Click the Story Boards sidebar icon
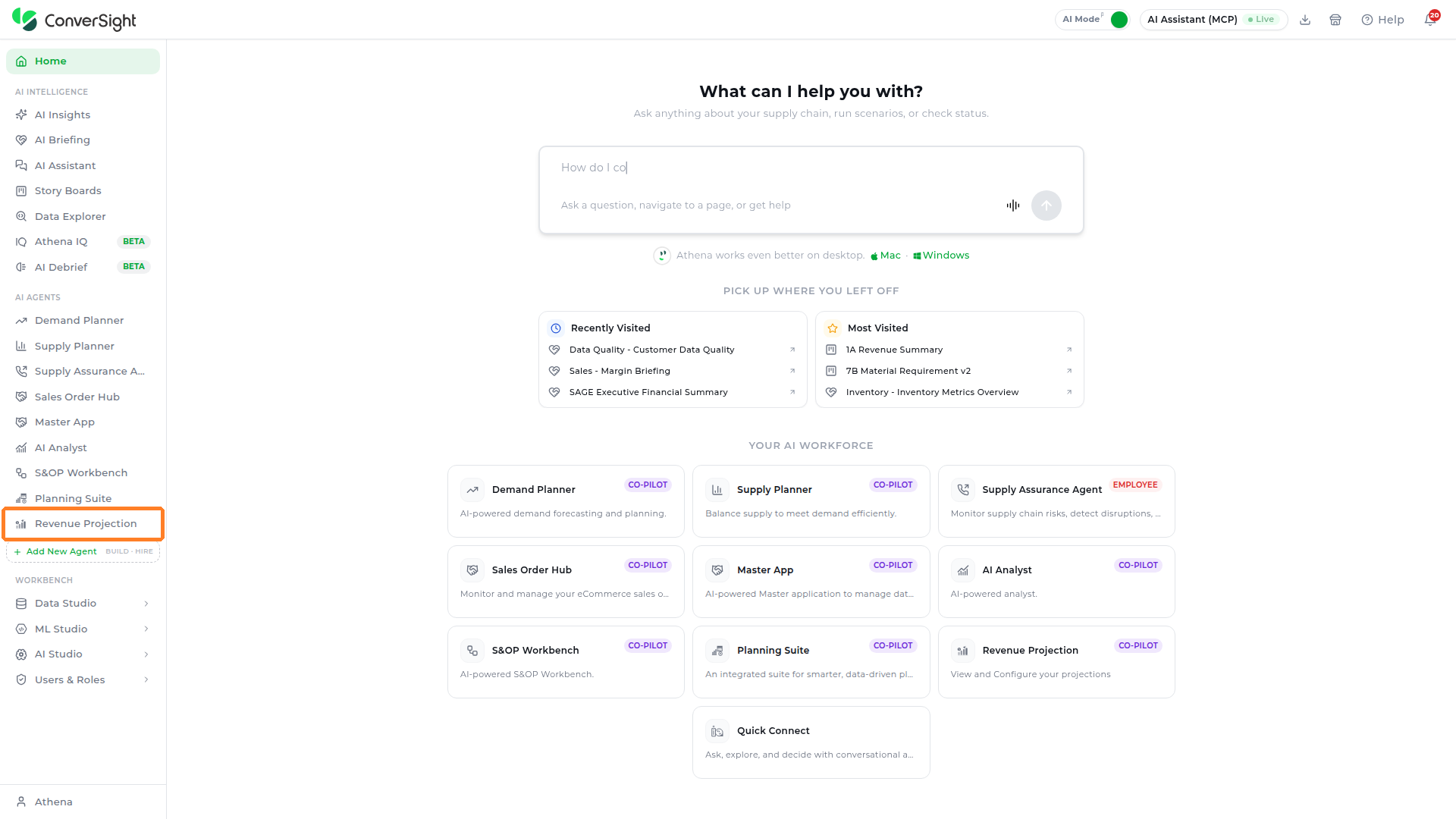This screenshot has width=1456, height=819. (x=21, y=190)
